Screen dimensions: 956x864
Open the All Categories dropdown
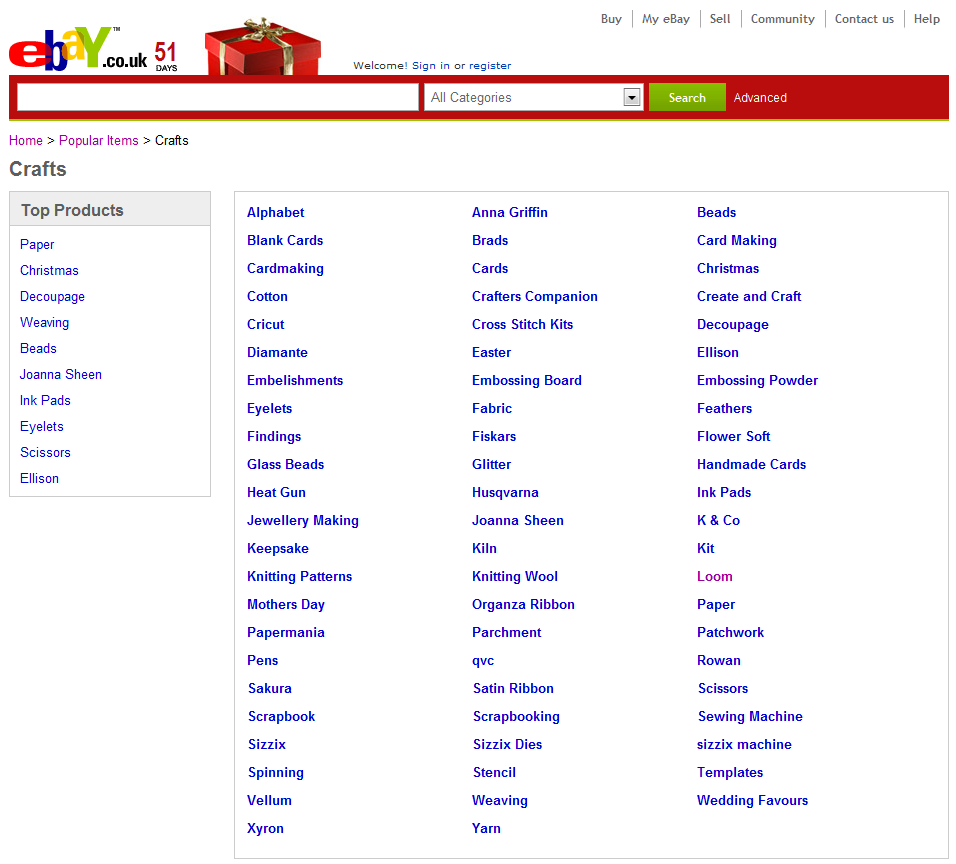coord(533,96)
